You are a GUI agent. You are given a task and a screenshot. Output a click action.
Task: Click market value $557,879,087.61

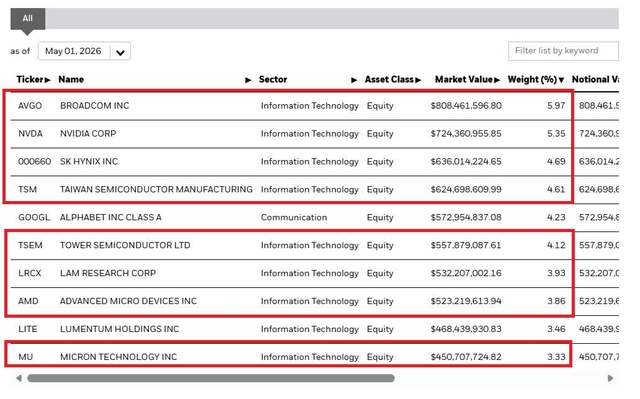tap(466, 245)
